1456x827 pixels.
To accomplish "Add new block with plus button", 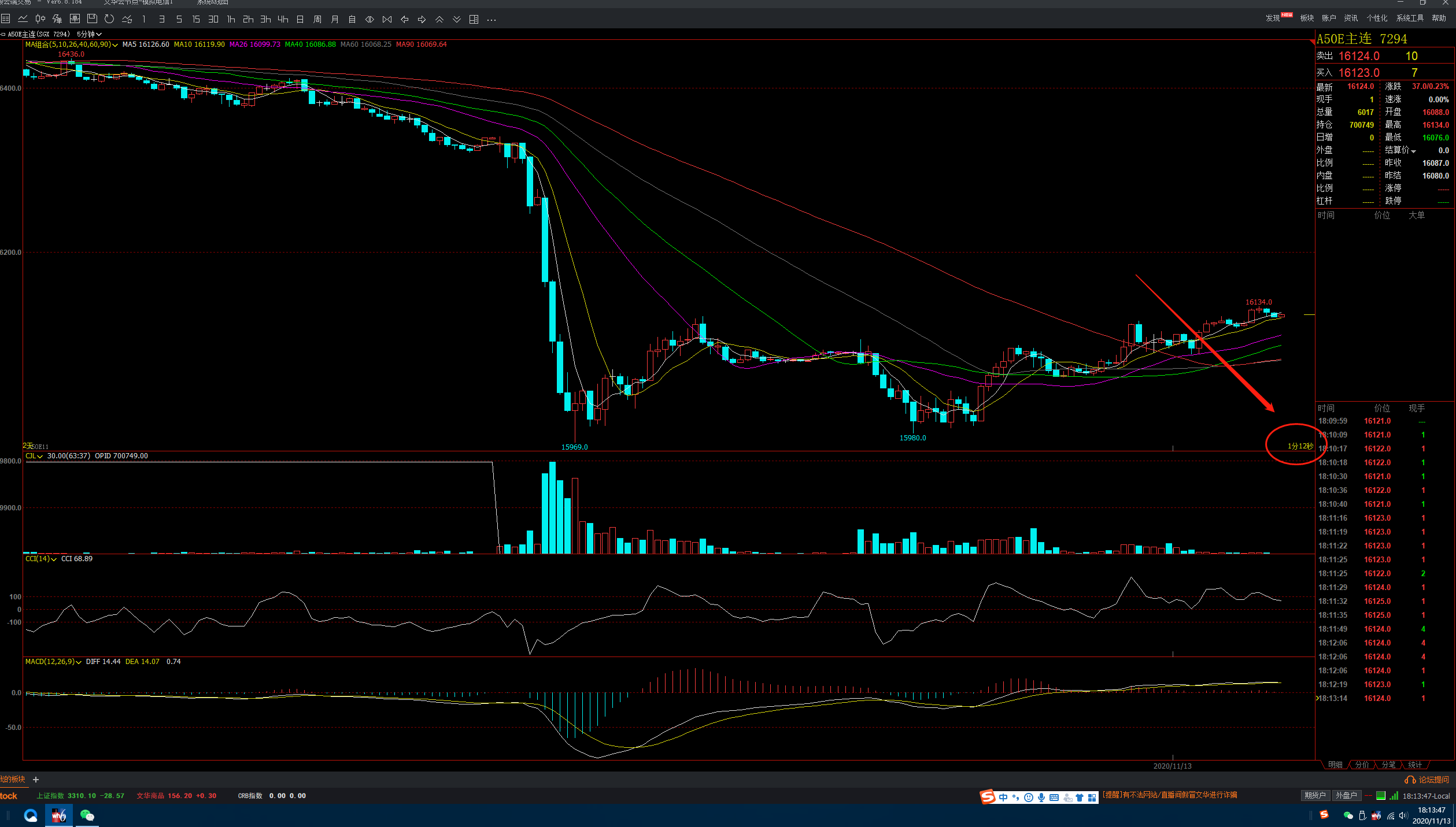I will click(36, 780).
